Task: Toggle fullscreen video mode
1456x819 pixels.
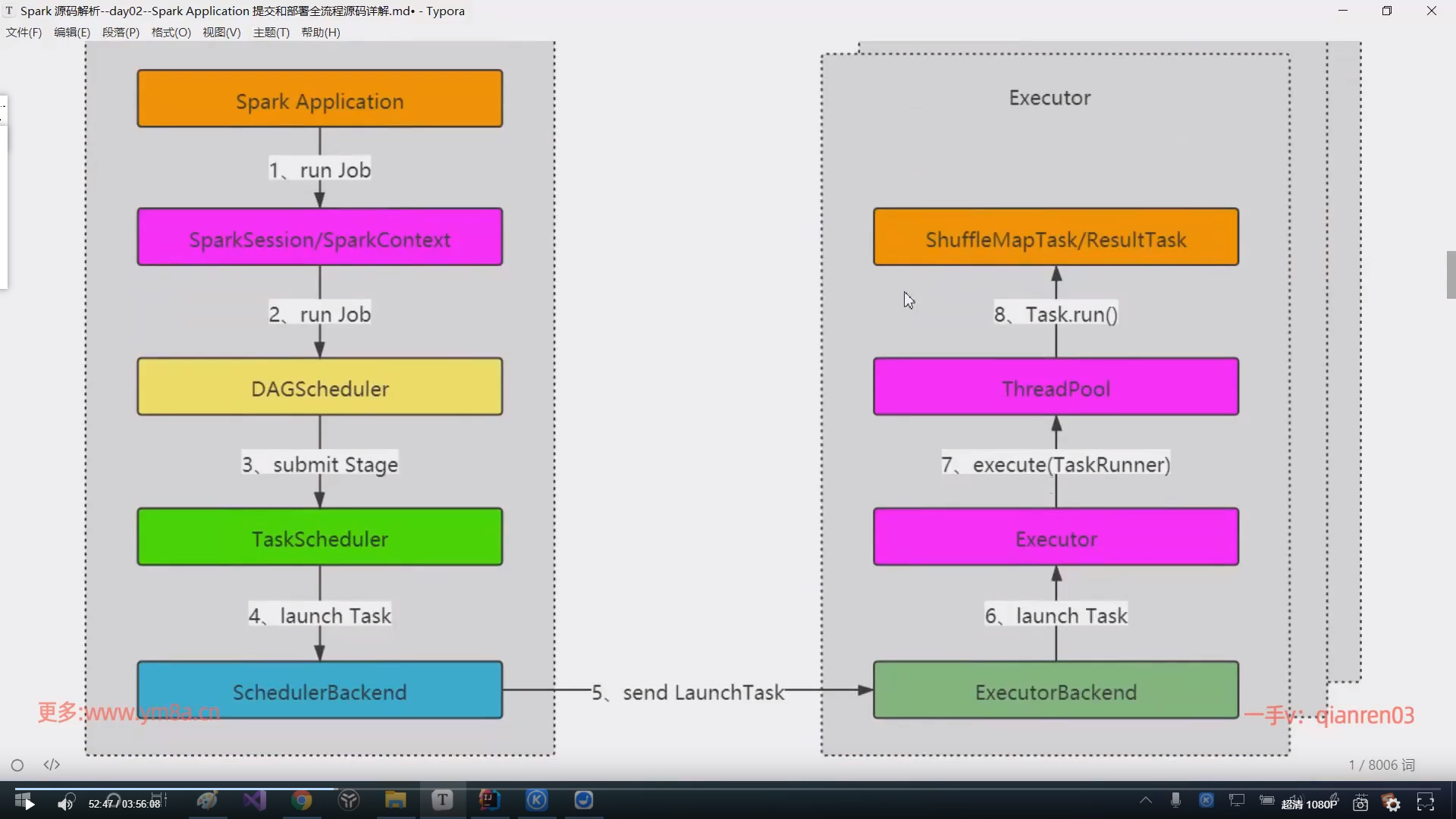Action: click(x=1426, y=802)
